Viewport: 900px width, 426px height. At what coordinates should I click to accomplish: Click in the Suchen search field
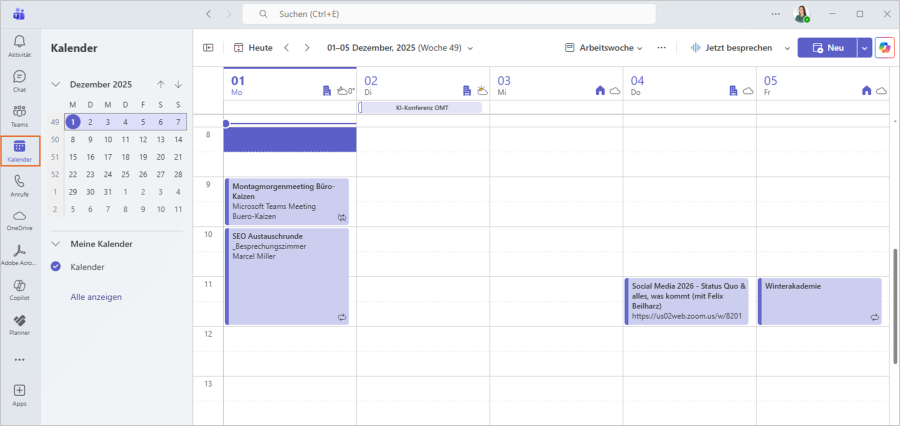449,14
